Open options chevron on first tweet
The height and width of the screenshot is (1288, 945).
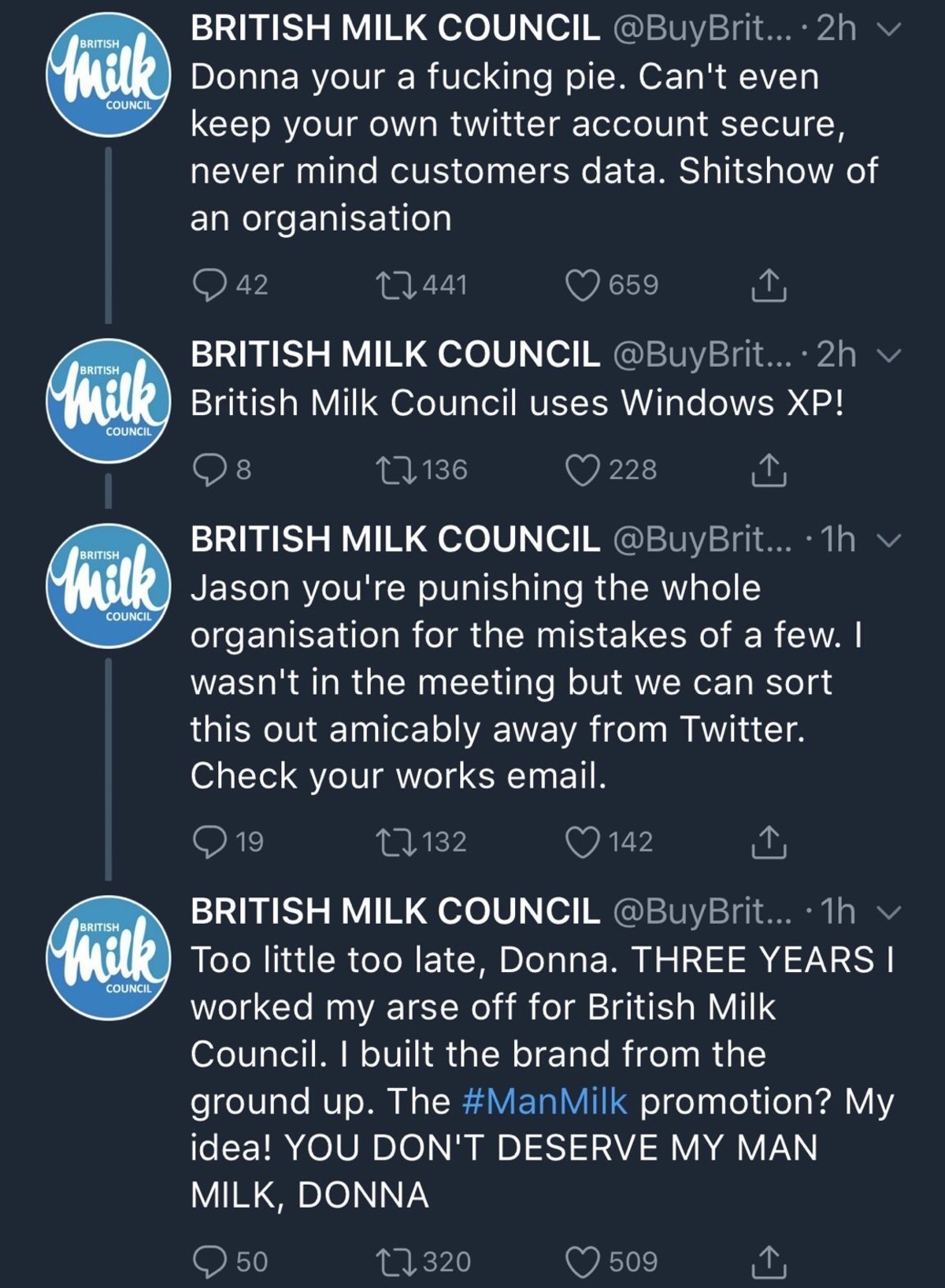(x=890, y=30)
